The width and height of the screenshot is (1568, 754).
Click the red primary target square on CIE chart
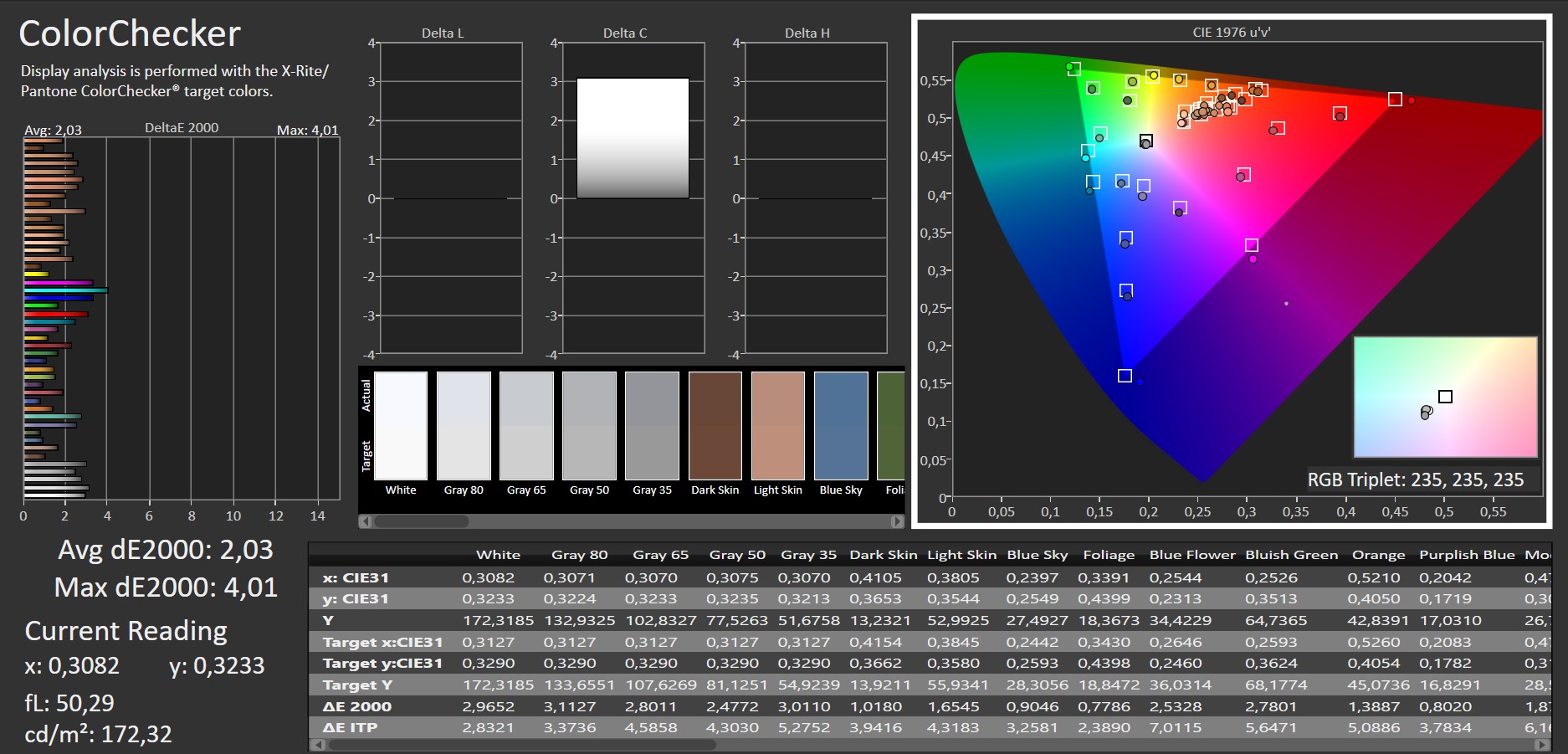point(1395,99)
